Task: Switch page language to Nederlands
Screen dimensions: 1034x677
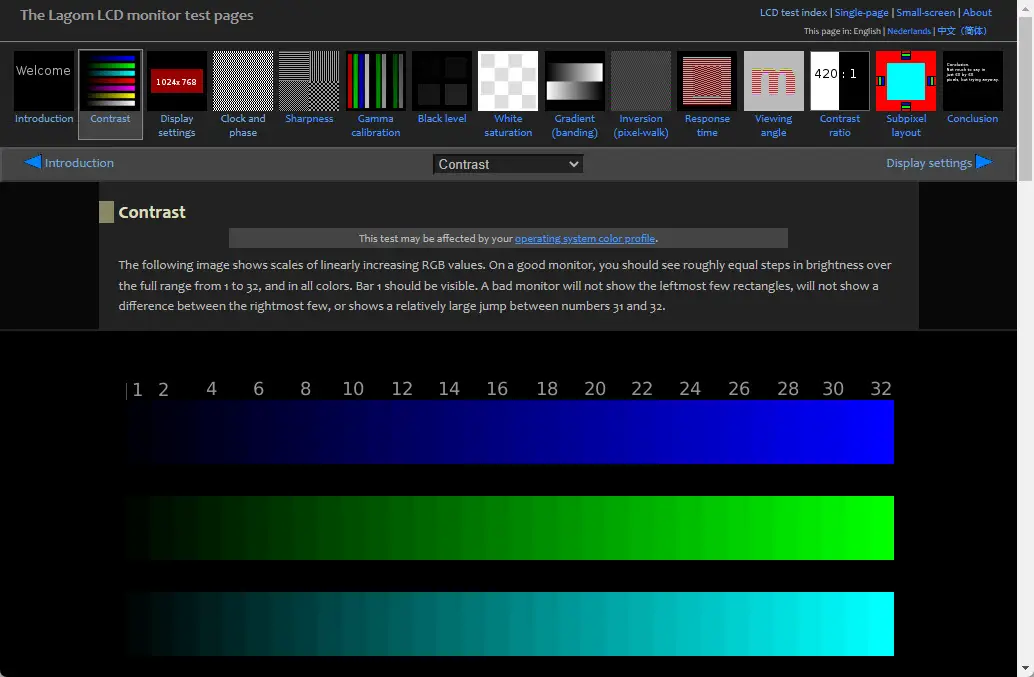Action: click(909, 31)
